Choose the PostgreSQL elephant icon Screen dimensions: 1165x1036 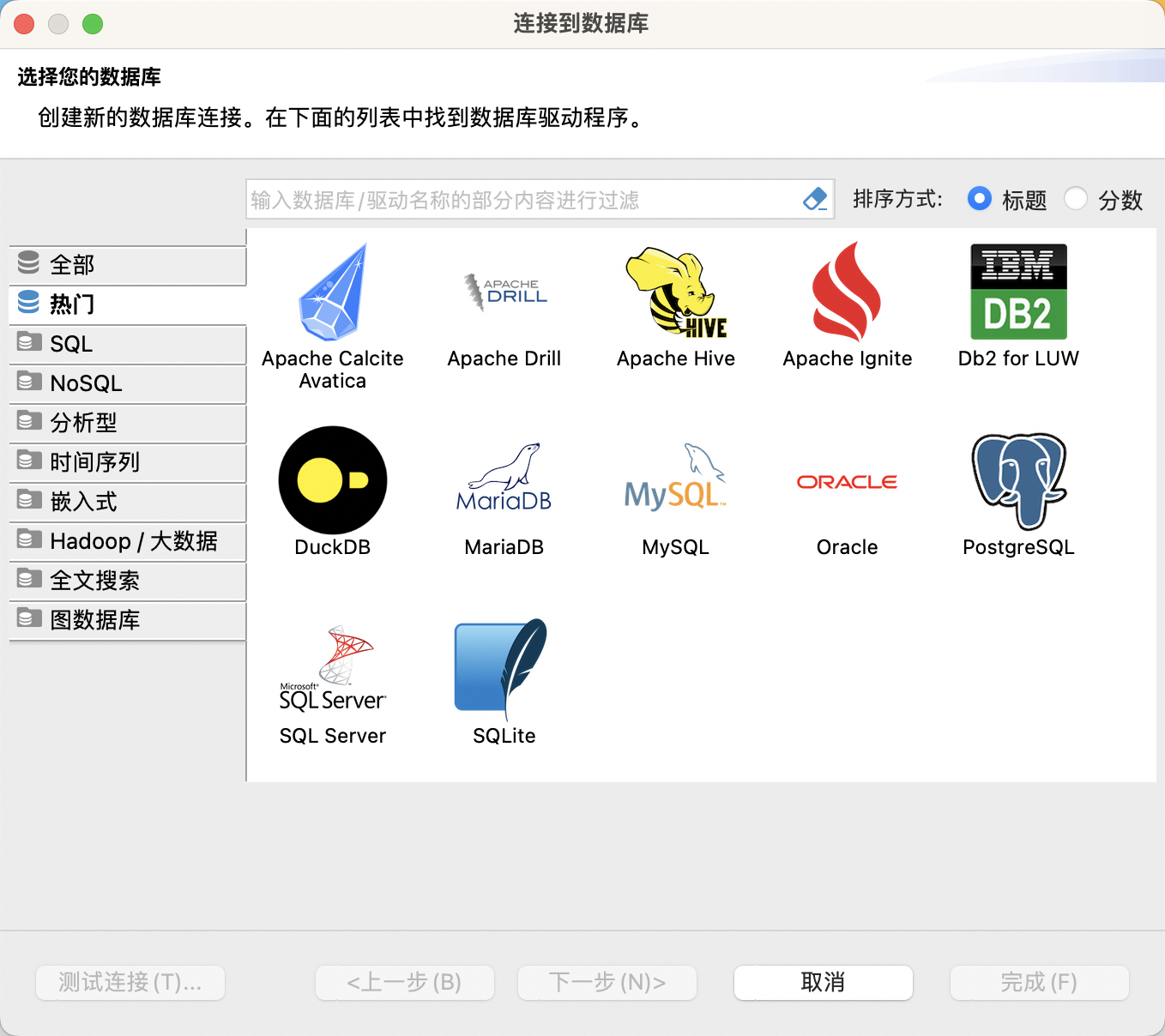coord(1019,481)
